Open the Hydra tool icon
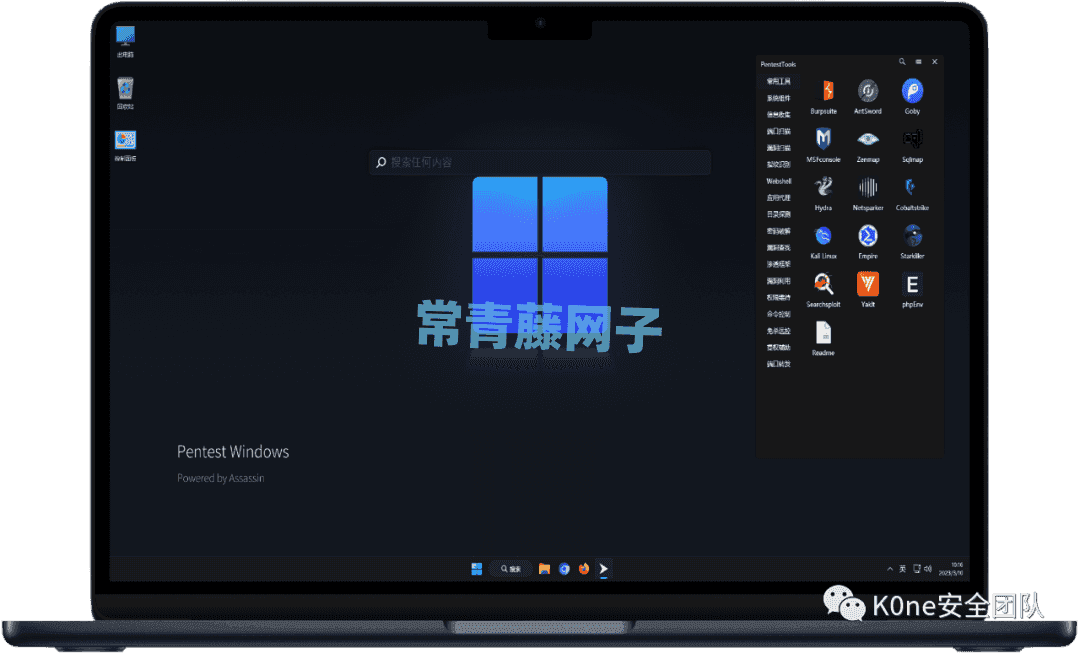The image size is (1080, 654). point(824,188)
